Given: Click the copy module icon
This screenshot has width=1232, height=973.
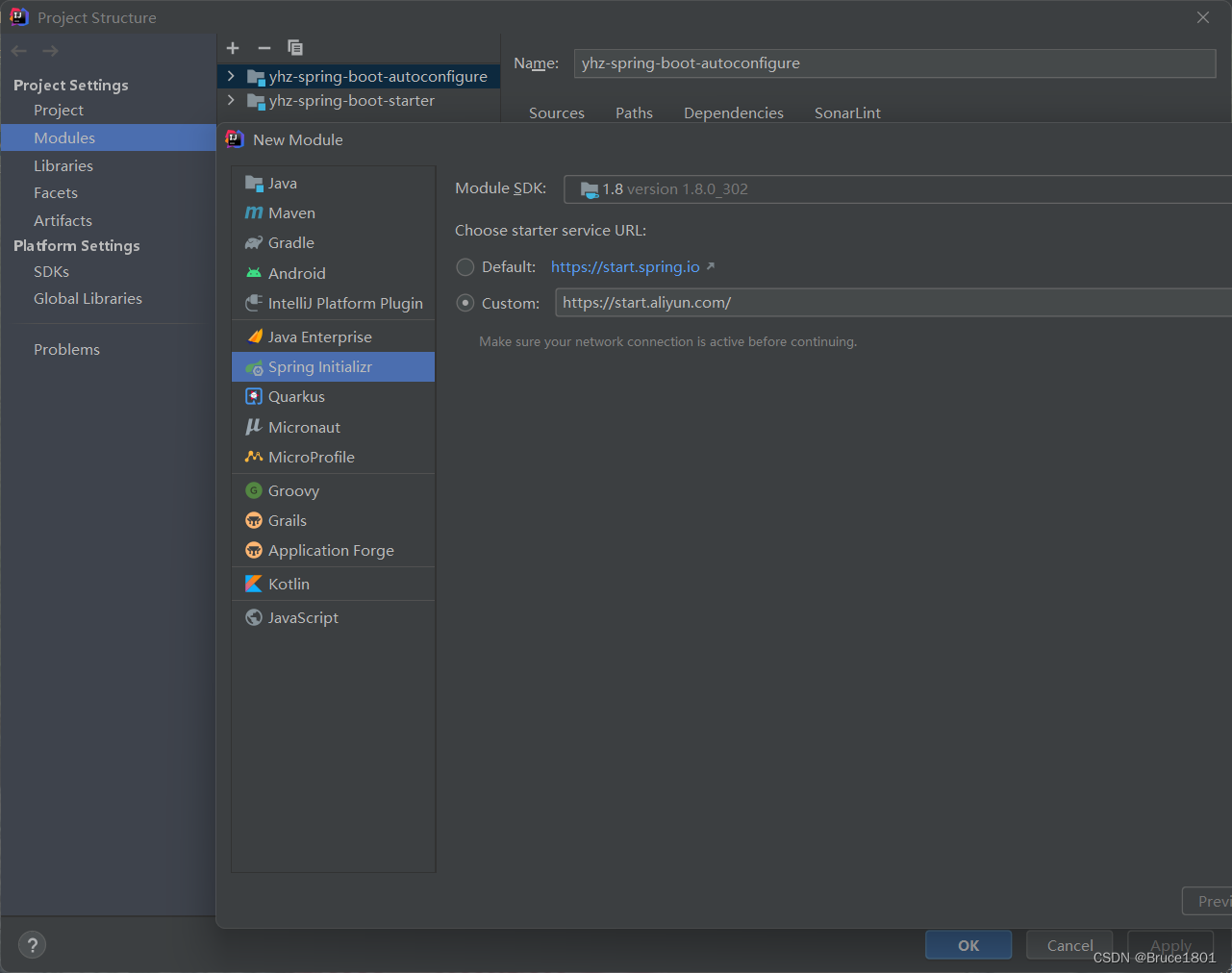Looking at the screenshot, I should click(x=295, y=48).
